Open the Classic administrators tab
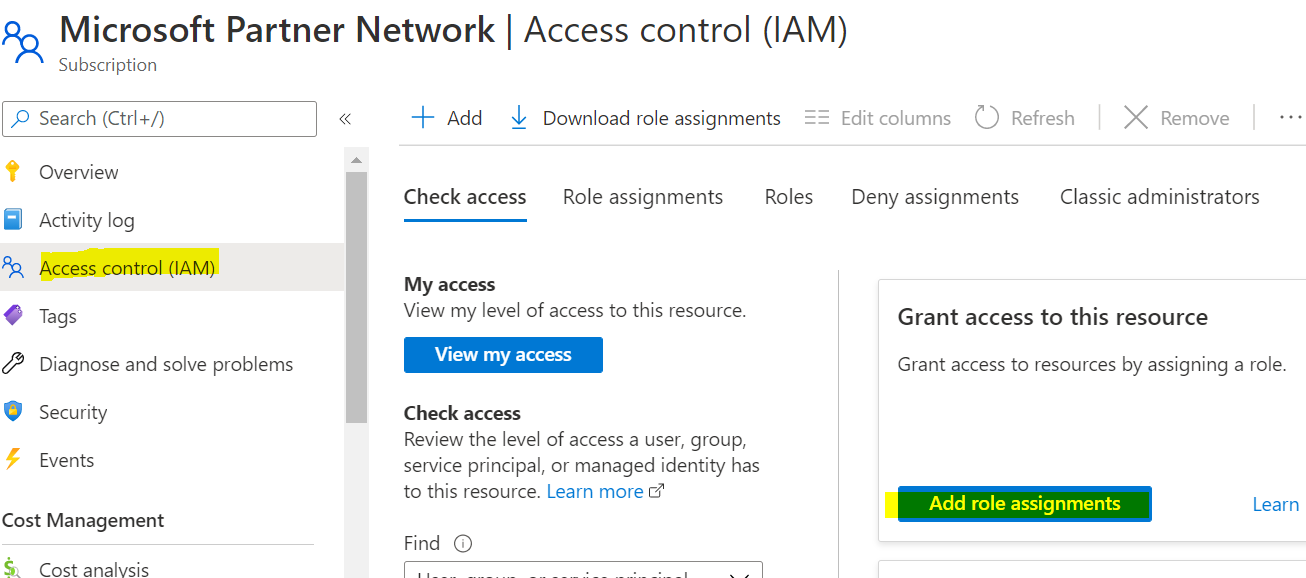Image resolution: width=1306 pixels, height=578 pixels. click(1160, 197)
